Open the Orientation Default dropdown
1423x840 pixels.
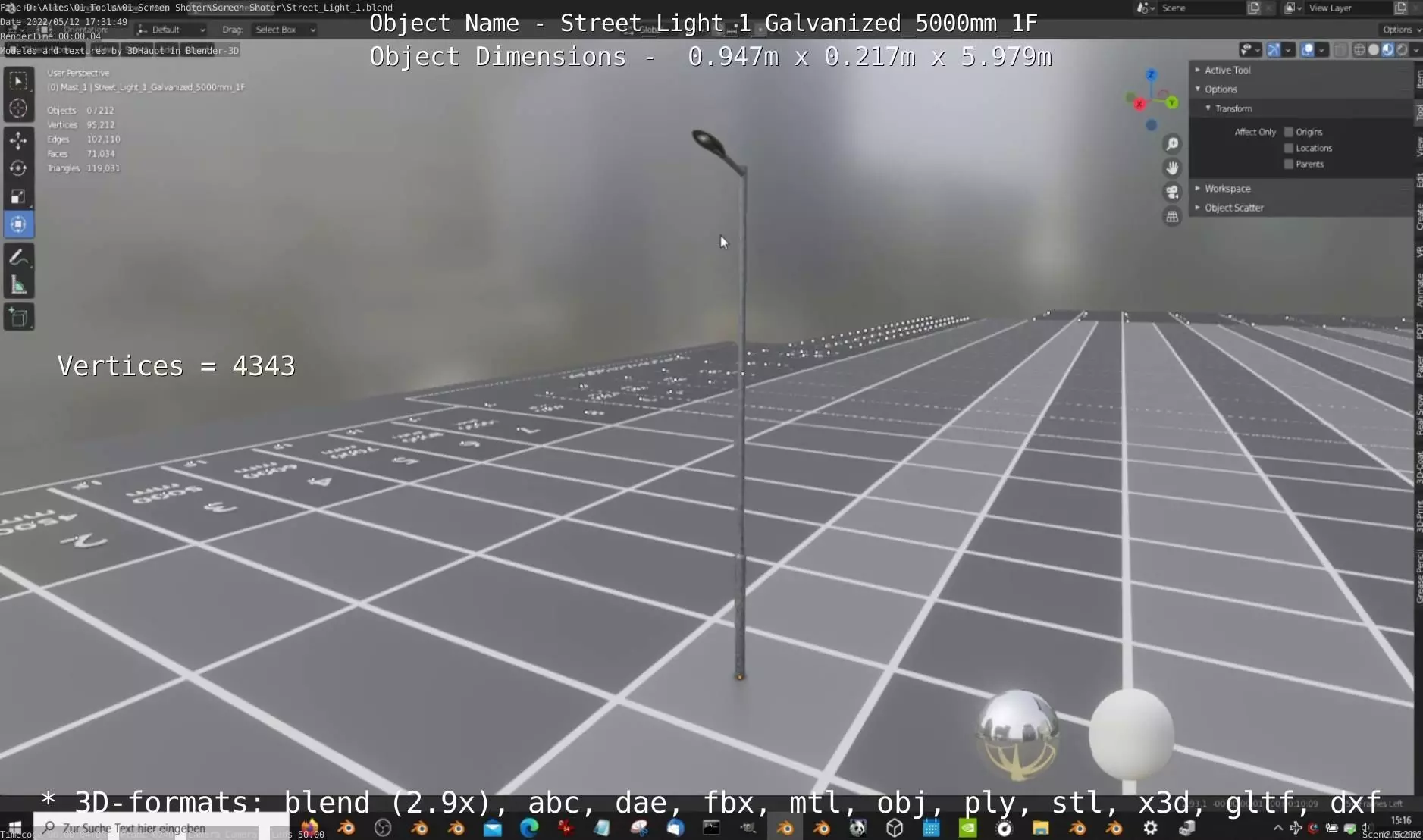pos(171,30)
